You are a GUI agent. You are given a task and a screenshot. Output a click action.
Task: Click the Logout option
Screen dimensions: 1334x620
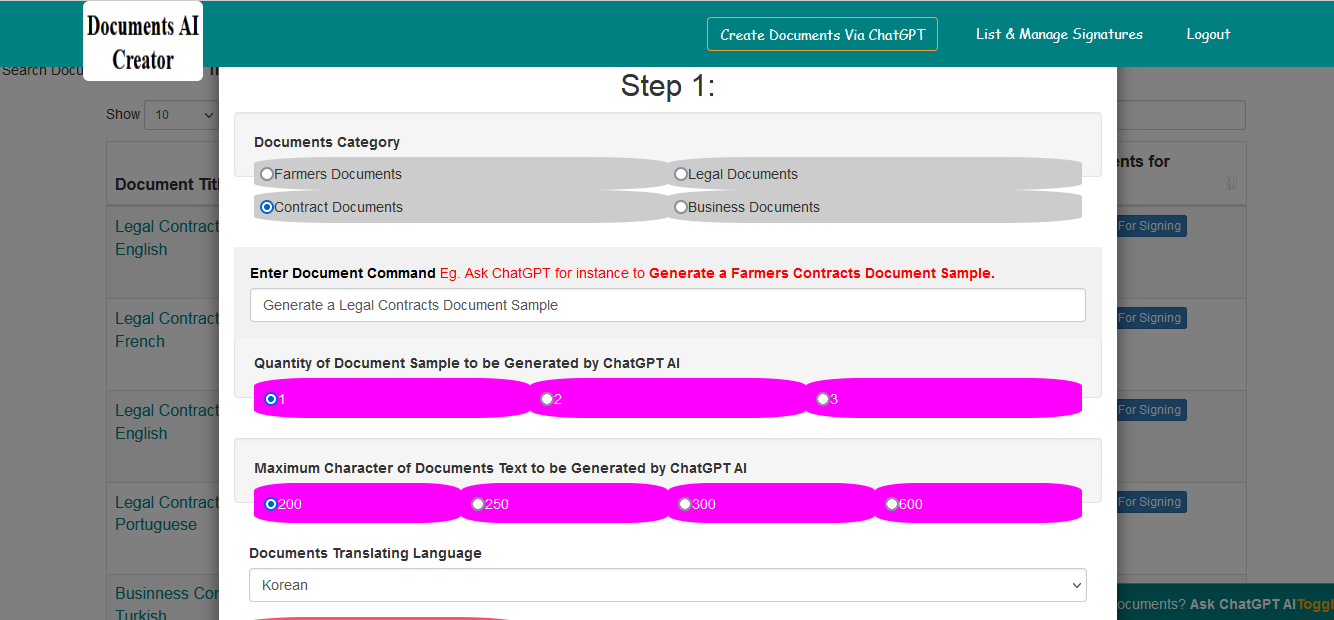[x=1208, y=33]
